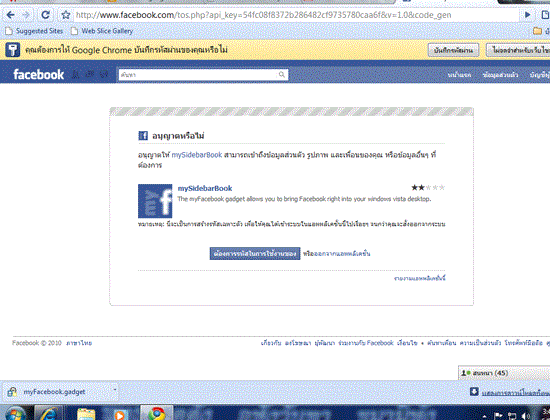
Task: Open the Terms (เงื่อนไข) footer link
Action: click(x=407, y=343)
